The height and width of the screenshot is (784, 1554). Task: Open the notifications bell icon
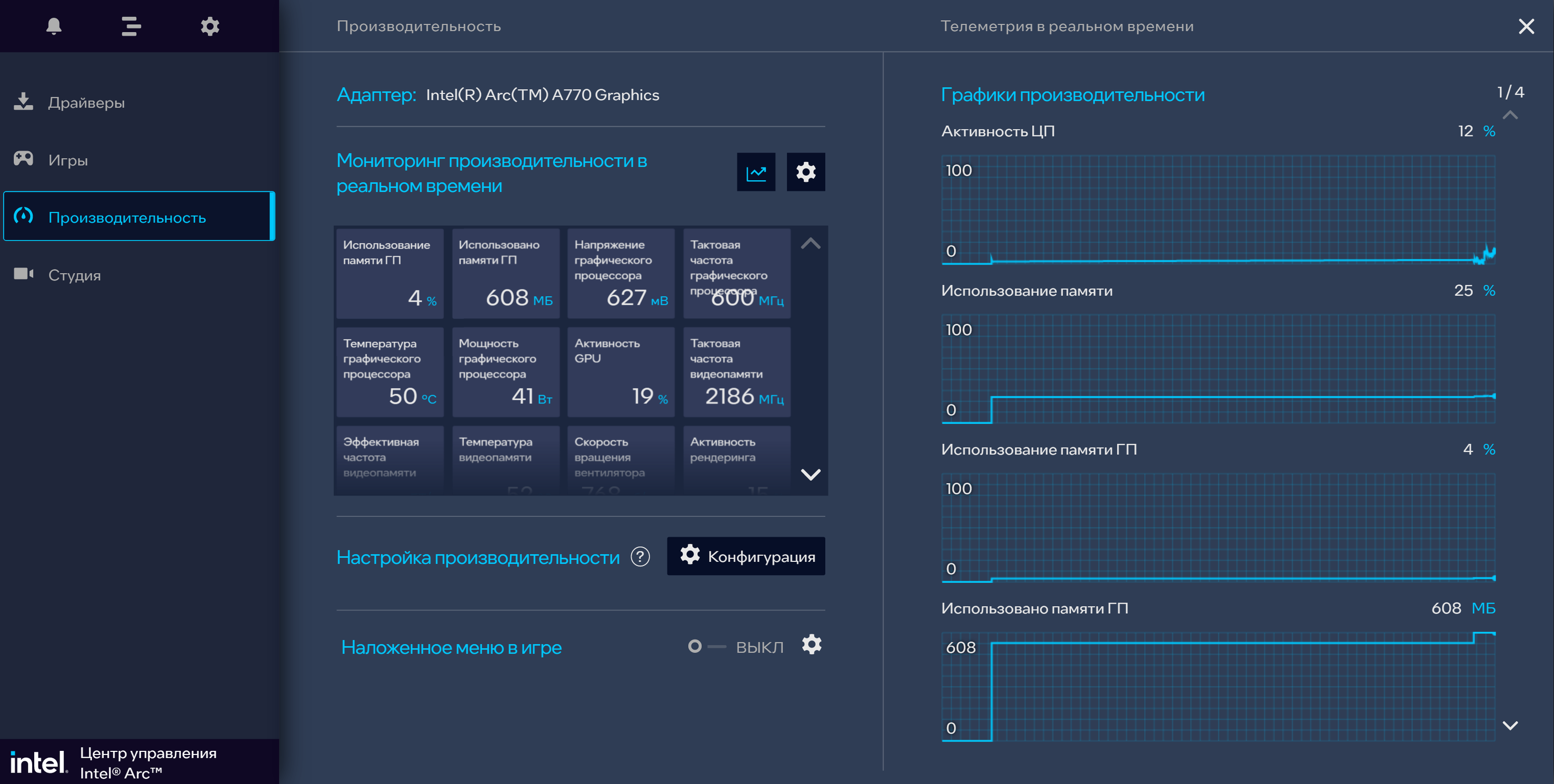pos(54,26)
